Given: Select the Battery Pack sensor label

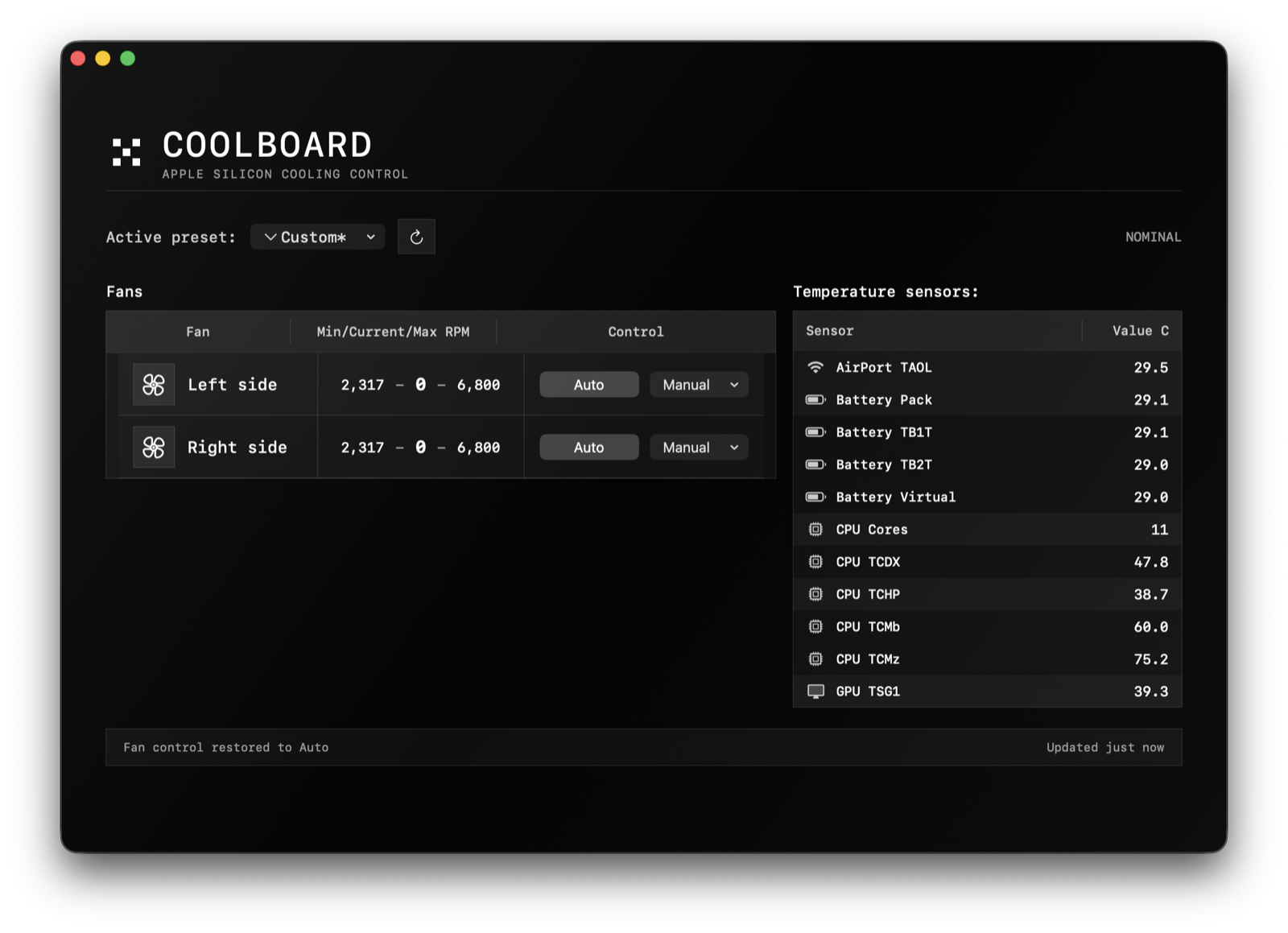Looking at the screenshot, I should click(x=884, y=399).
